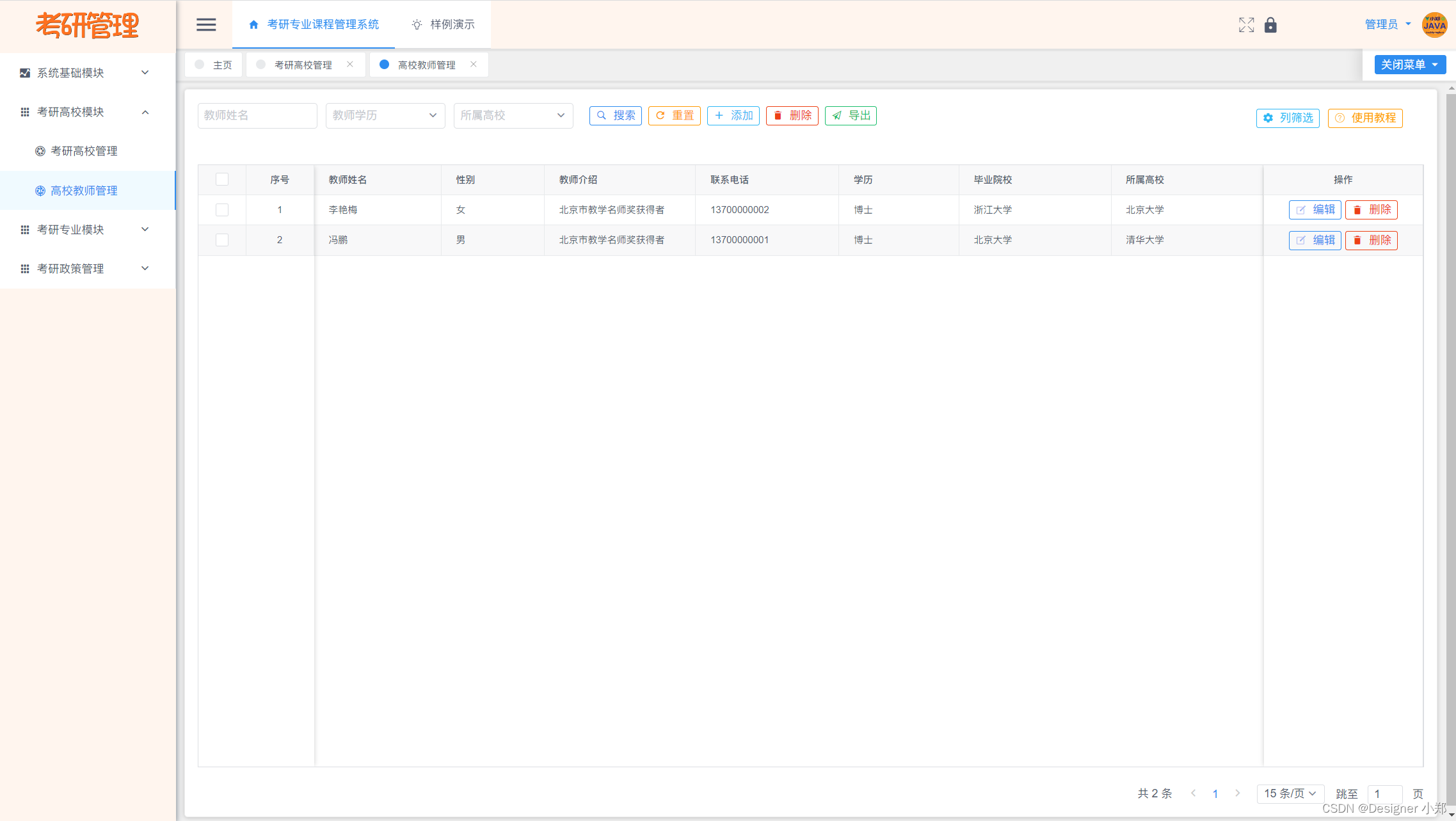The image size is (1456, 821).
Task: Close the 高校教师管理 tab via its X
Action: 474,64
